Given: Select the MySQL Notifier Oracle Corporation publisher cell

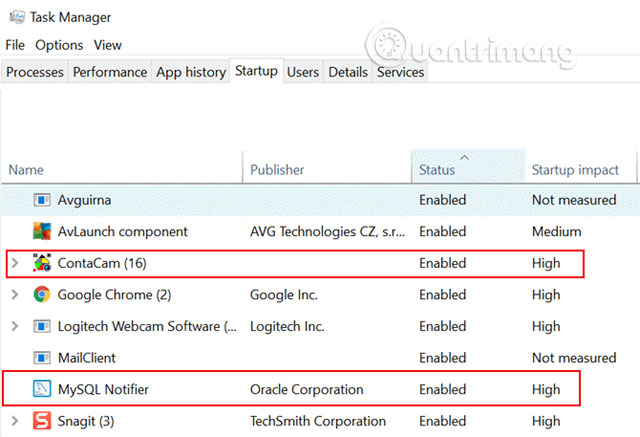Looking at the screenshot, I should [307, 389].
